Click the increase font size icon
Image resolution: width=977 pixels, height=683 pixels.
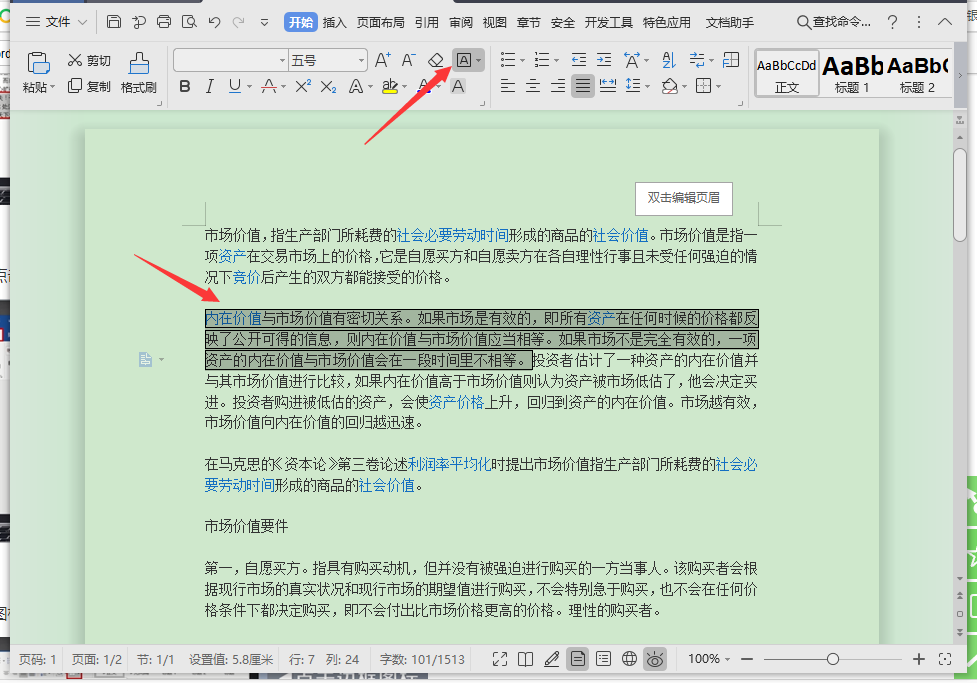[x=382, y=61]
